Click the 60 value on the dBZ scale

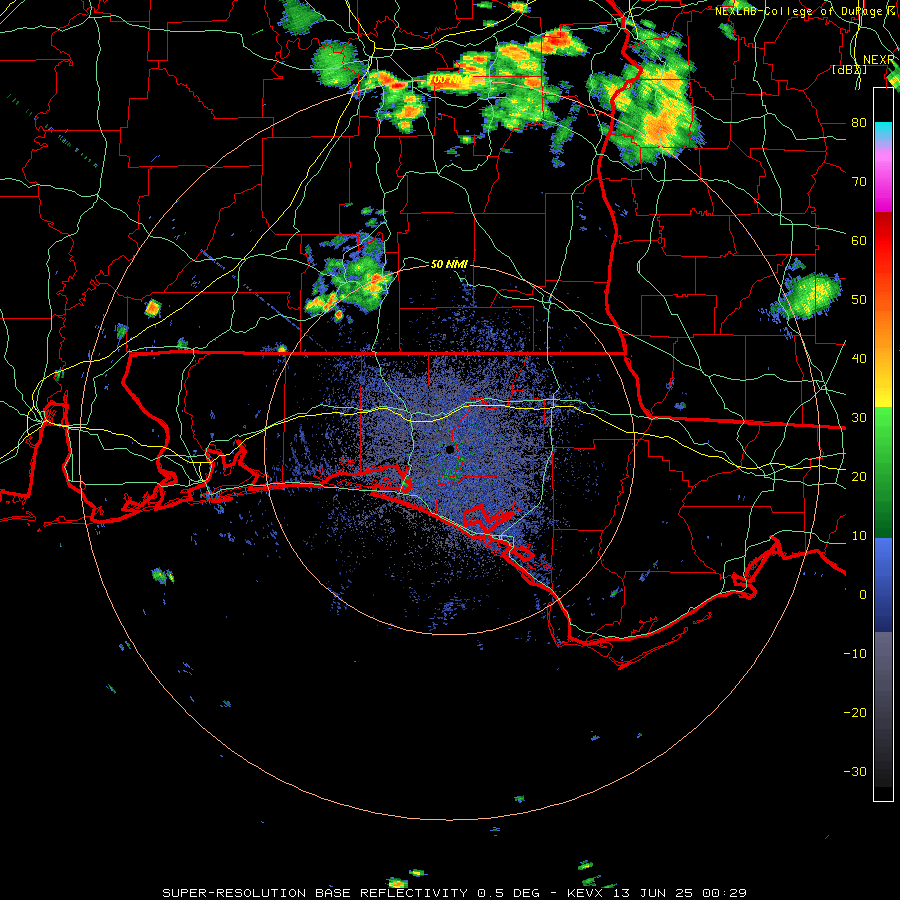tap(859, 240)
